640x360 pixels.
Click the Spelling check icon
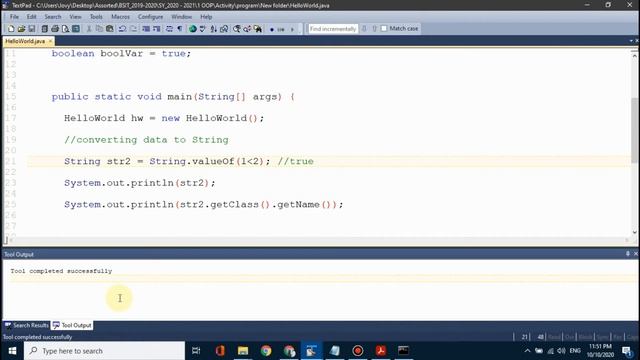click(x=203, y=29)
